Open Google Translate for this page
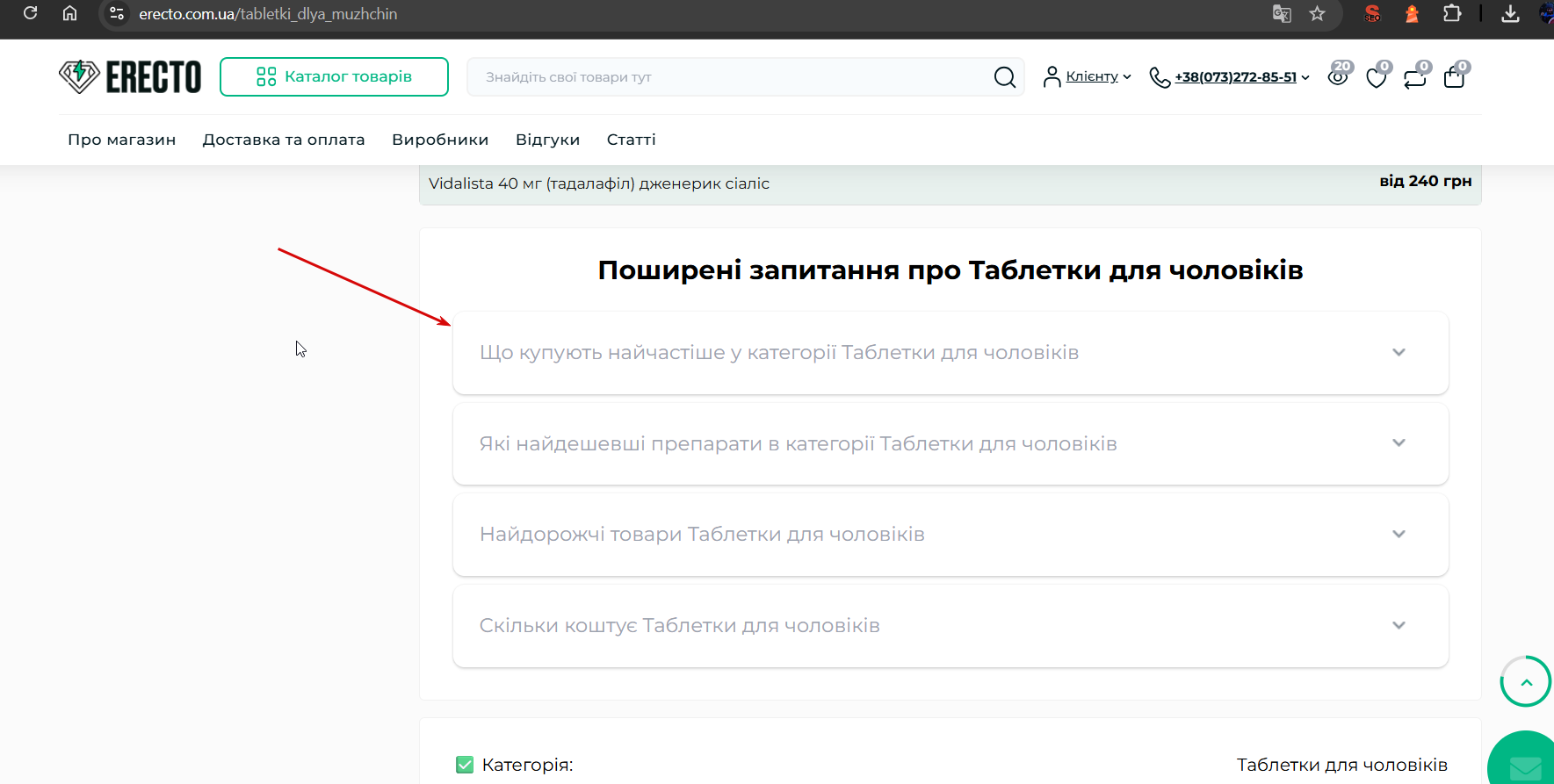The image size is (1554, 784). (1282, 13)
